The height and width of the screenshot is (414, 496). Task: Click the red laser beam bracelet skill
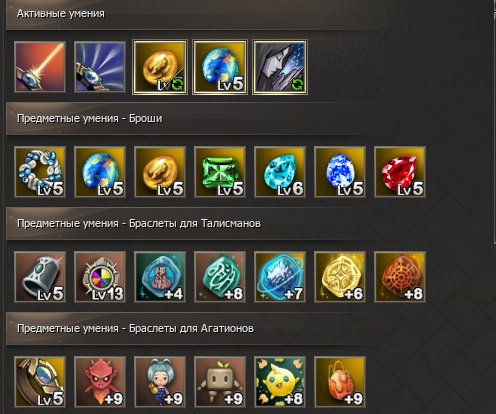[x=40, y=67]
